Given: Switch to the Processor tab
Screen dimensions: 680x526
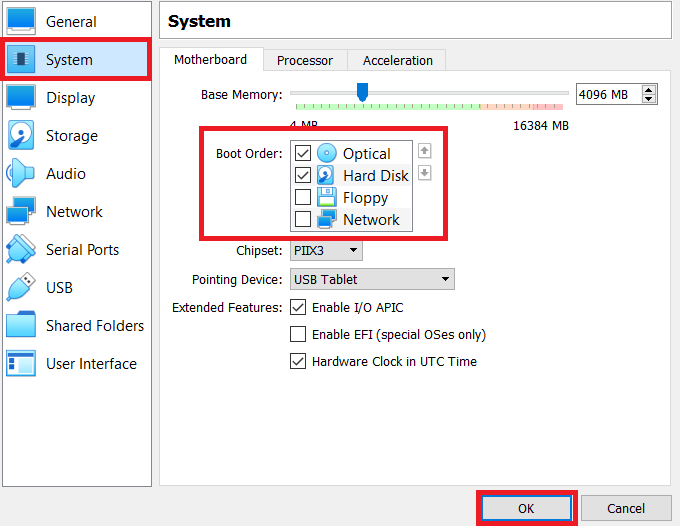Looking at the screenshot, I should tap(305, 60).
